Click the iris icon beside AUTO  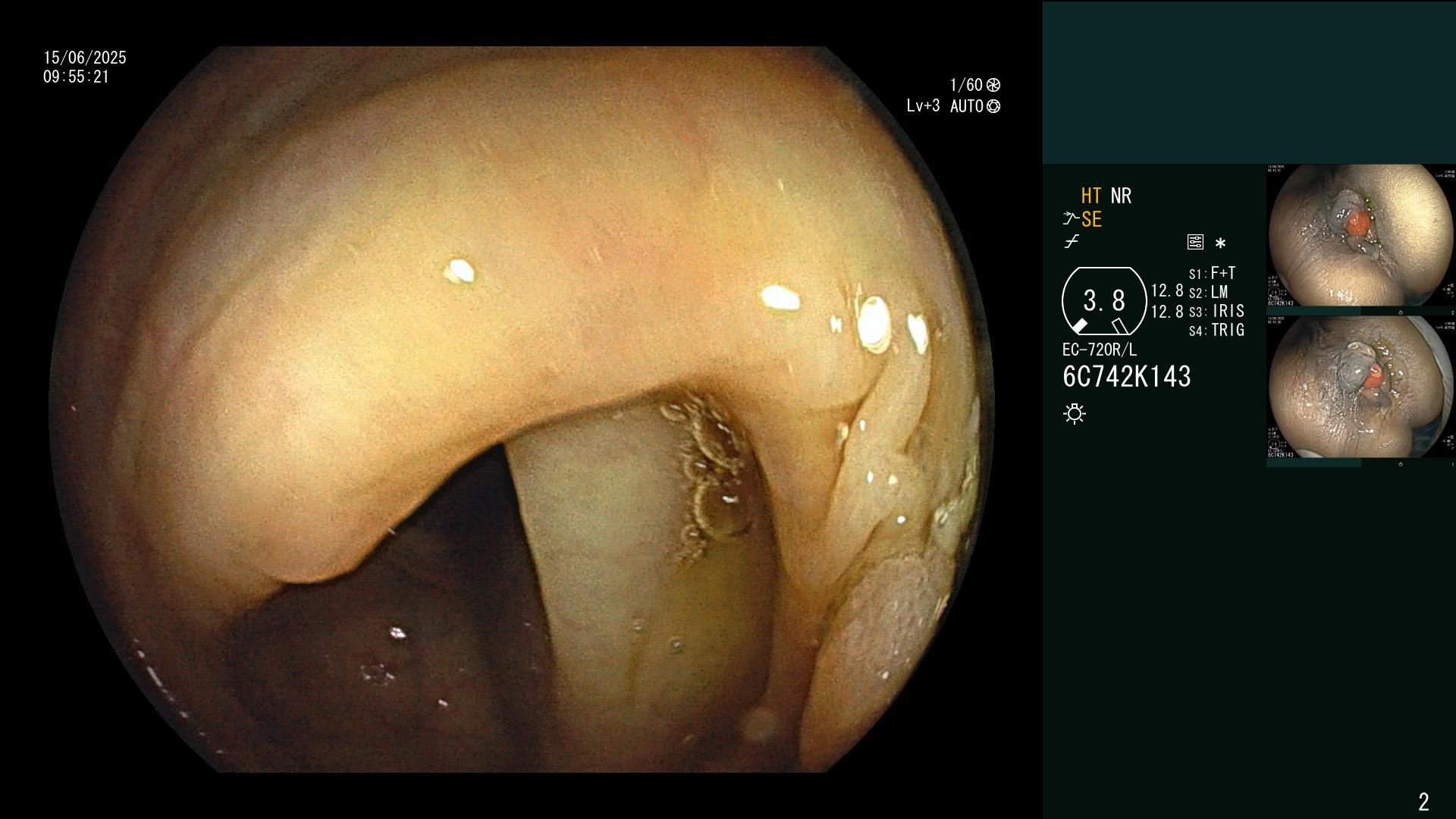993,106
